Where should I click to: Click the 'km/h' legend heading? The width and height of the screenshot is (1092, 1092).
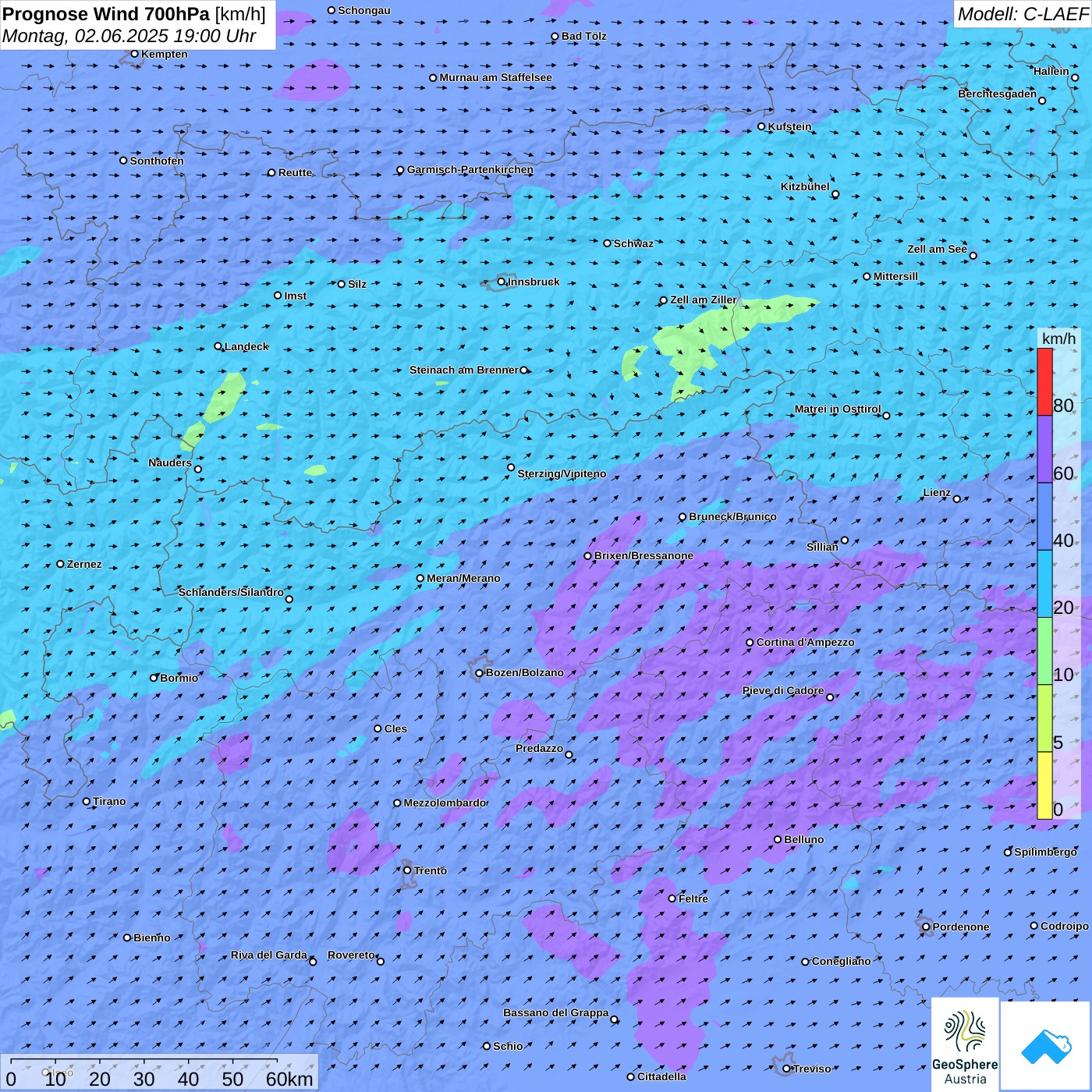pyautogui.click(x=1058, y=338)
